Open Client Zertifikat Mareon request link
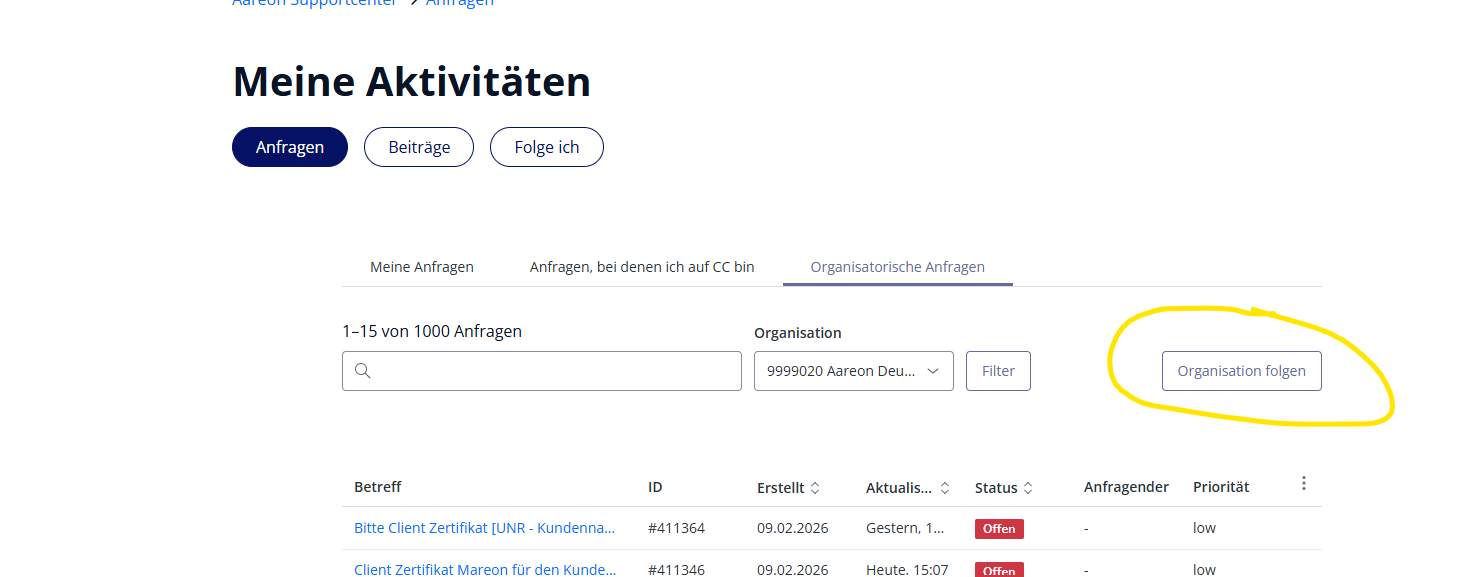Viewport: 1472px width, 577px height. tap(485, 569)
